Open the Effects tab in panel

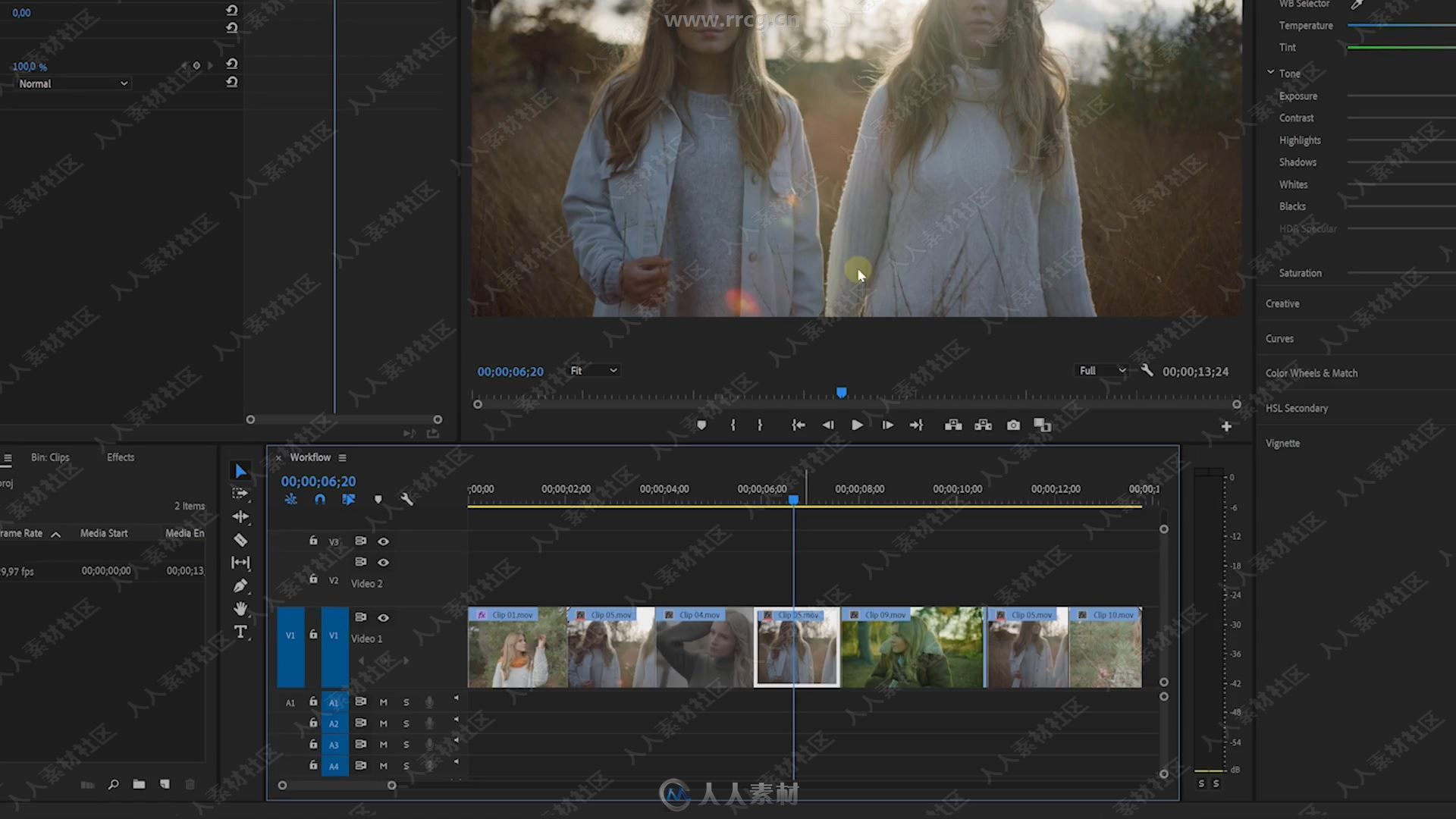point(119,457)
